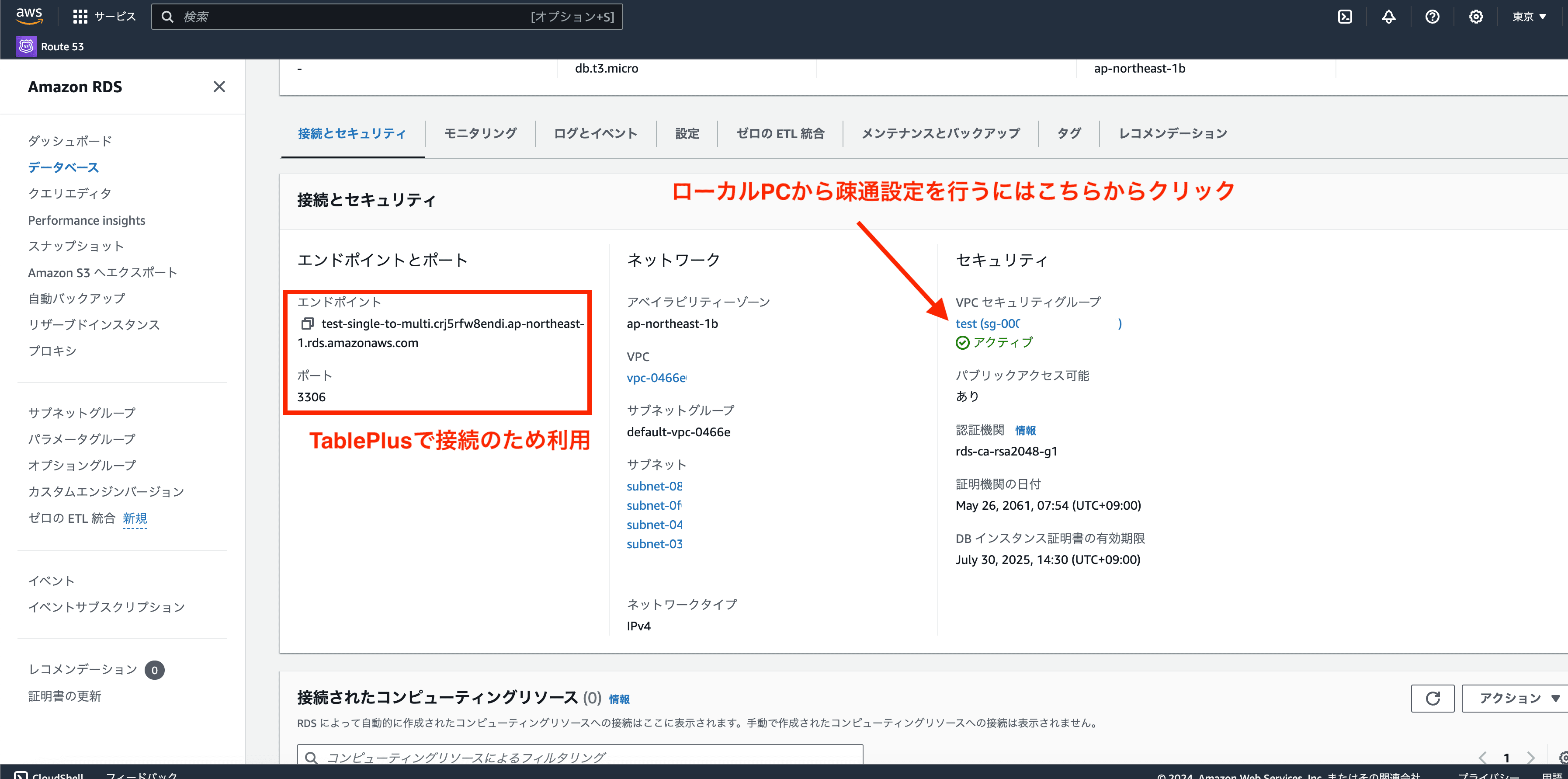This screenshot has height=779, width=1568.
Task: Click the AWS console search field
Action: [x=387, y=17]
